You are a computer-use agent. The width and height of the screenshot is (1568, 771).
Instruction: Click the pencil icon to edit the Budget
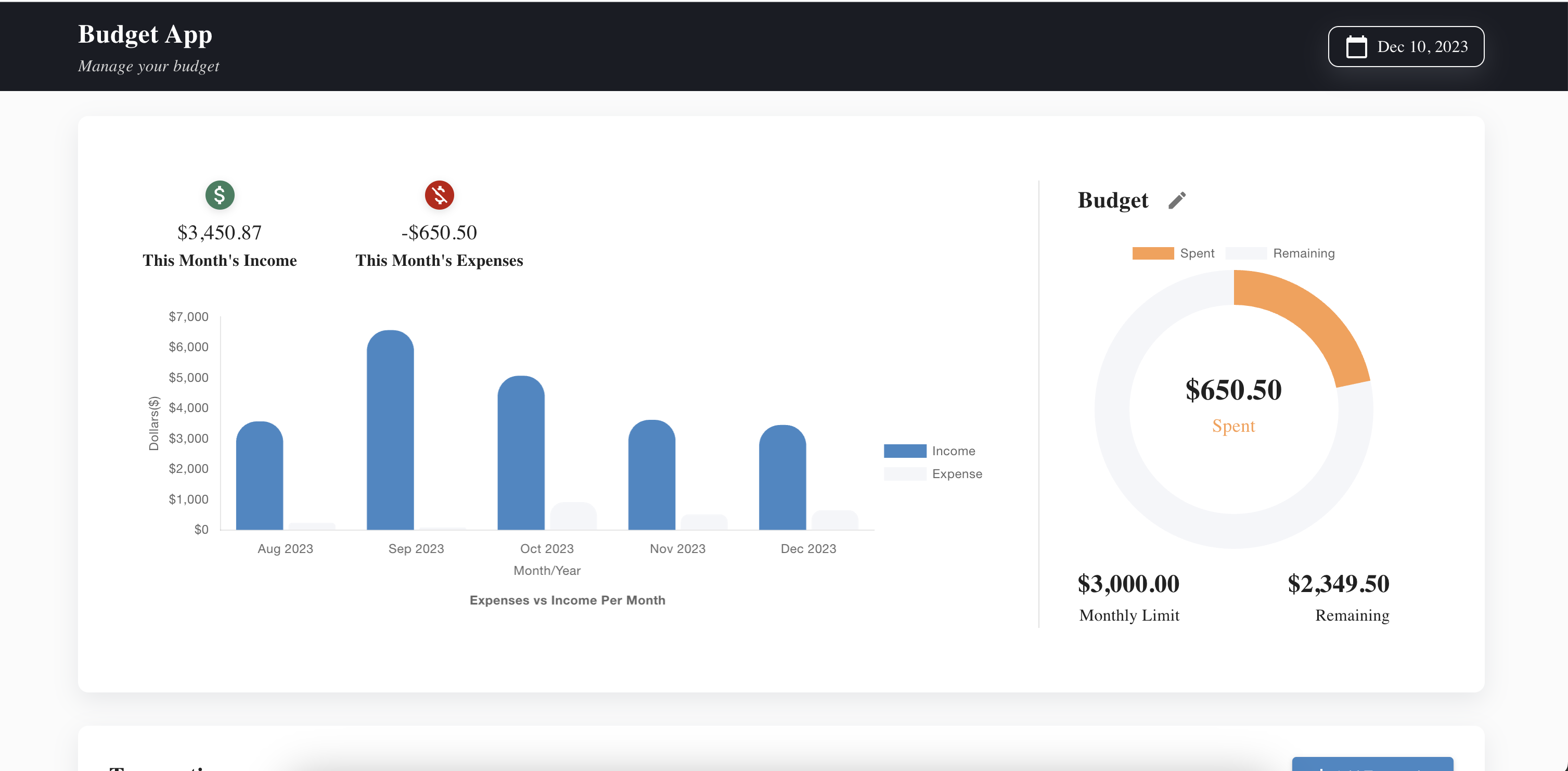(1176, 200)
